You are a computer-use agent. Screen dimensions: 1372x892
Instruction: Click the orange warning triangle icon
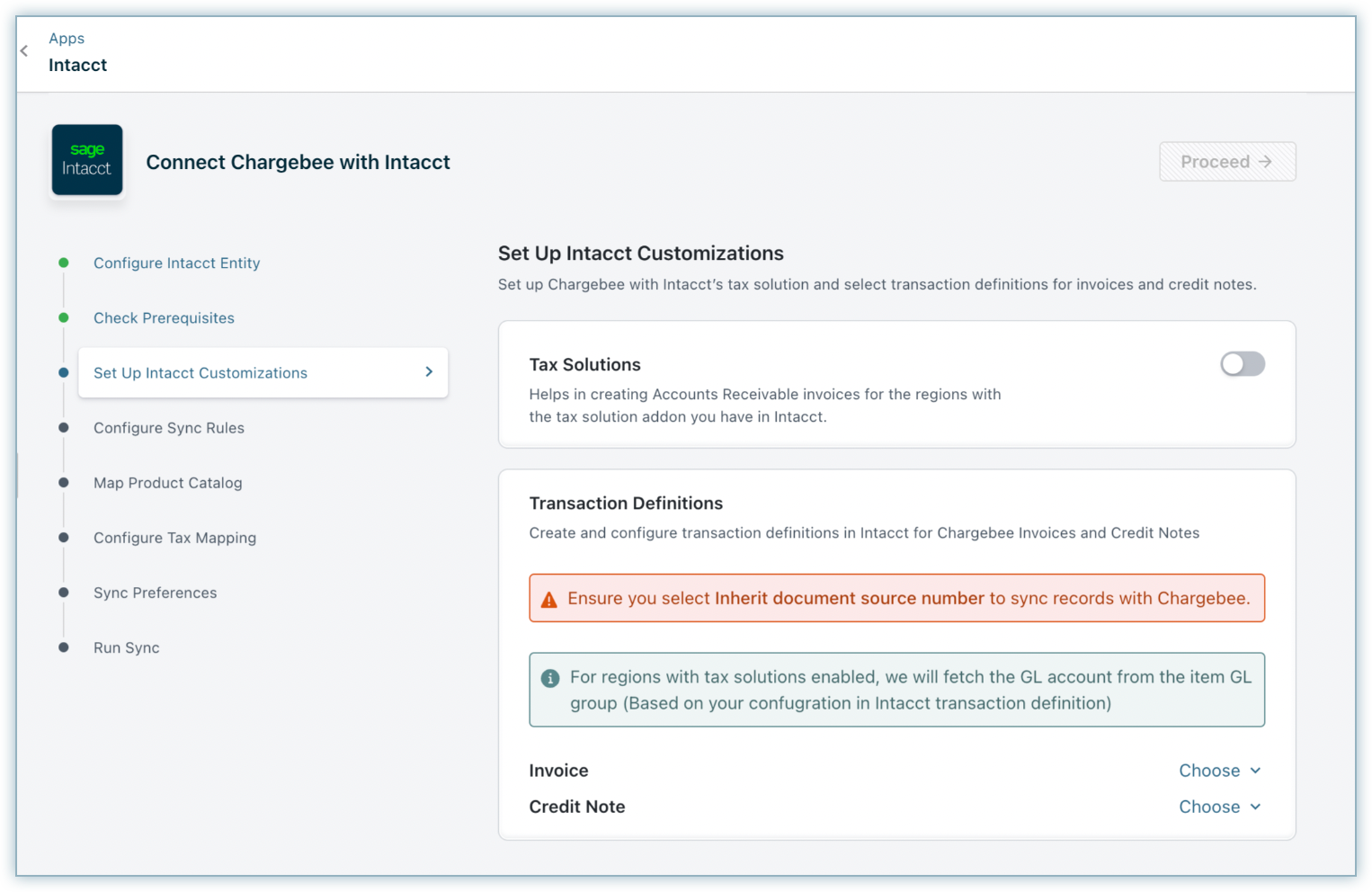tap(548, 600)
